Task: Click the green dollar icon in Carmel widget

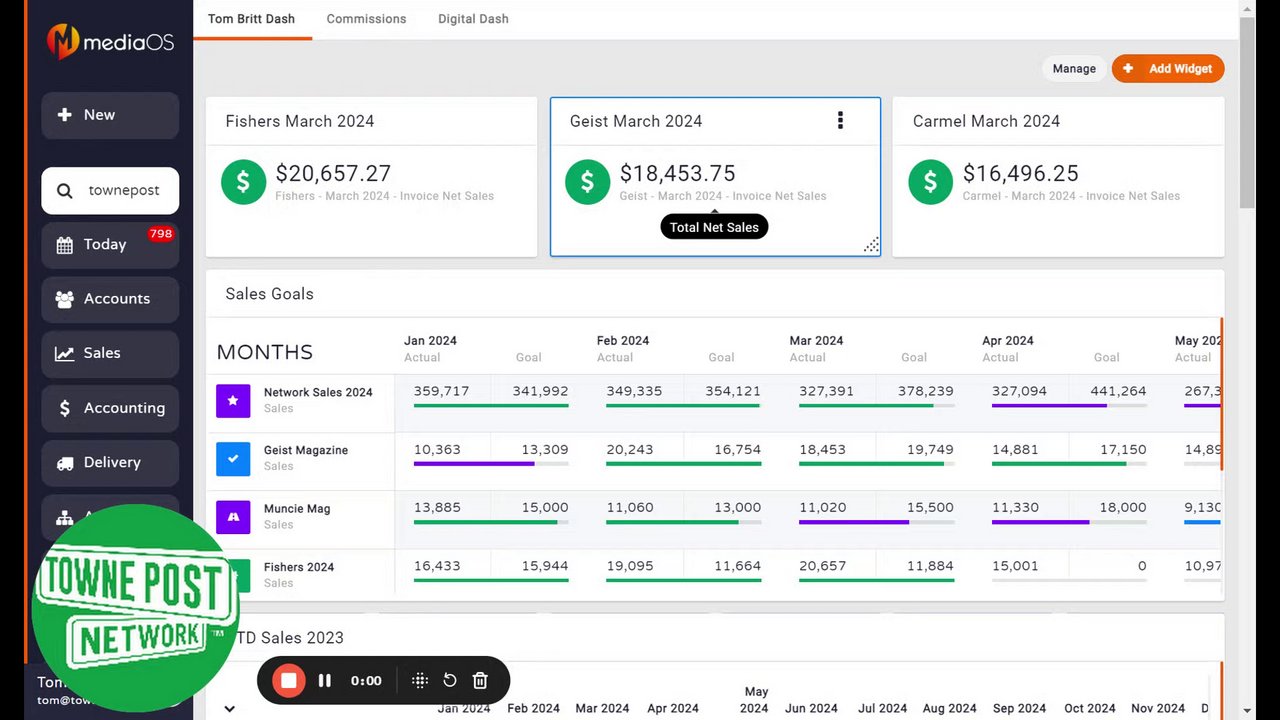Action: click(x=930, y=182)
